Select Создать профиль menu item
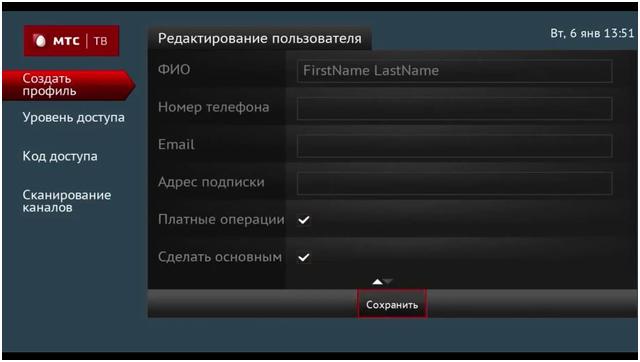Screen dimensions: 640x362 (69, 85)
